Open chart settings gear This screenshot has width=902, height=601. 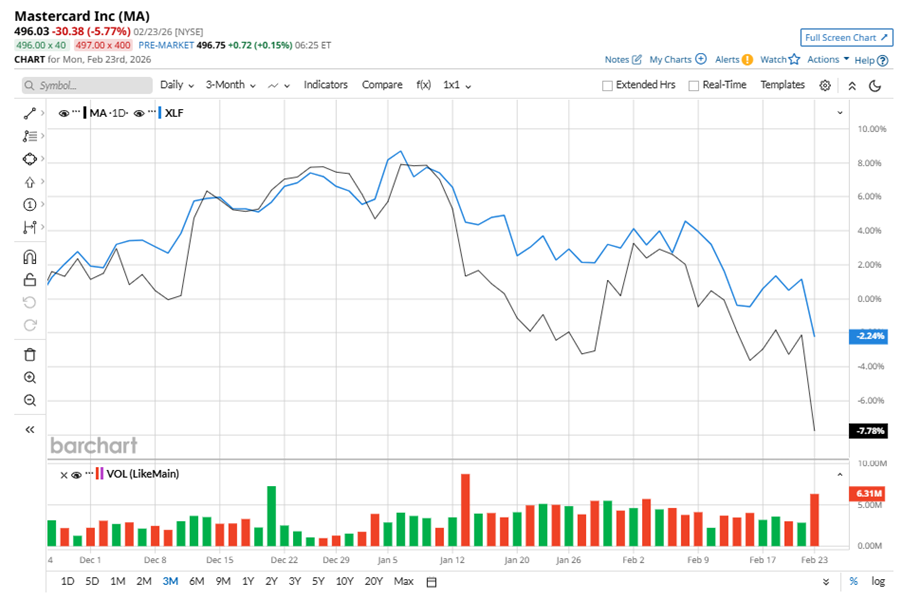coord(825,86)
